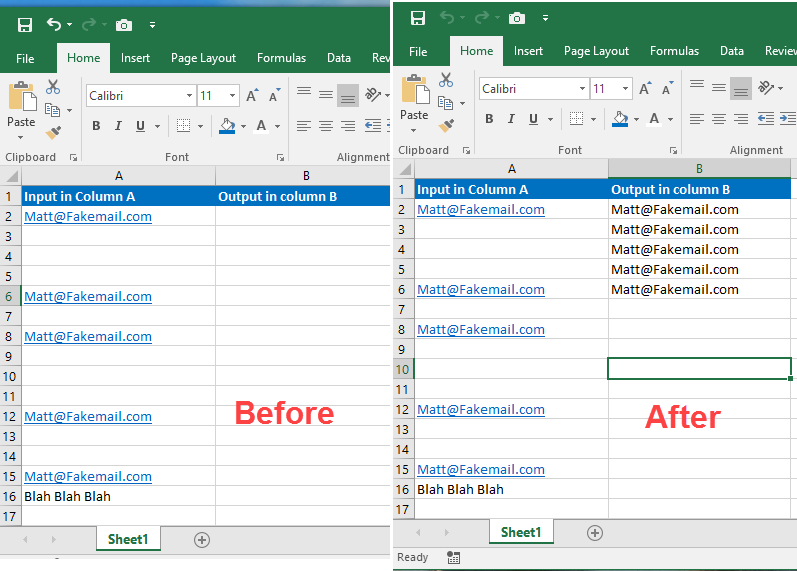
Task: Open File tab in Before window
Action: pos(25,58)
